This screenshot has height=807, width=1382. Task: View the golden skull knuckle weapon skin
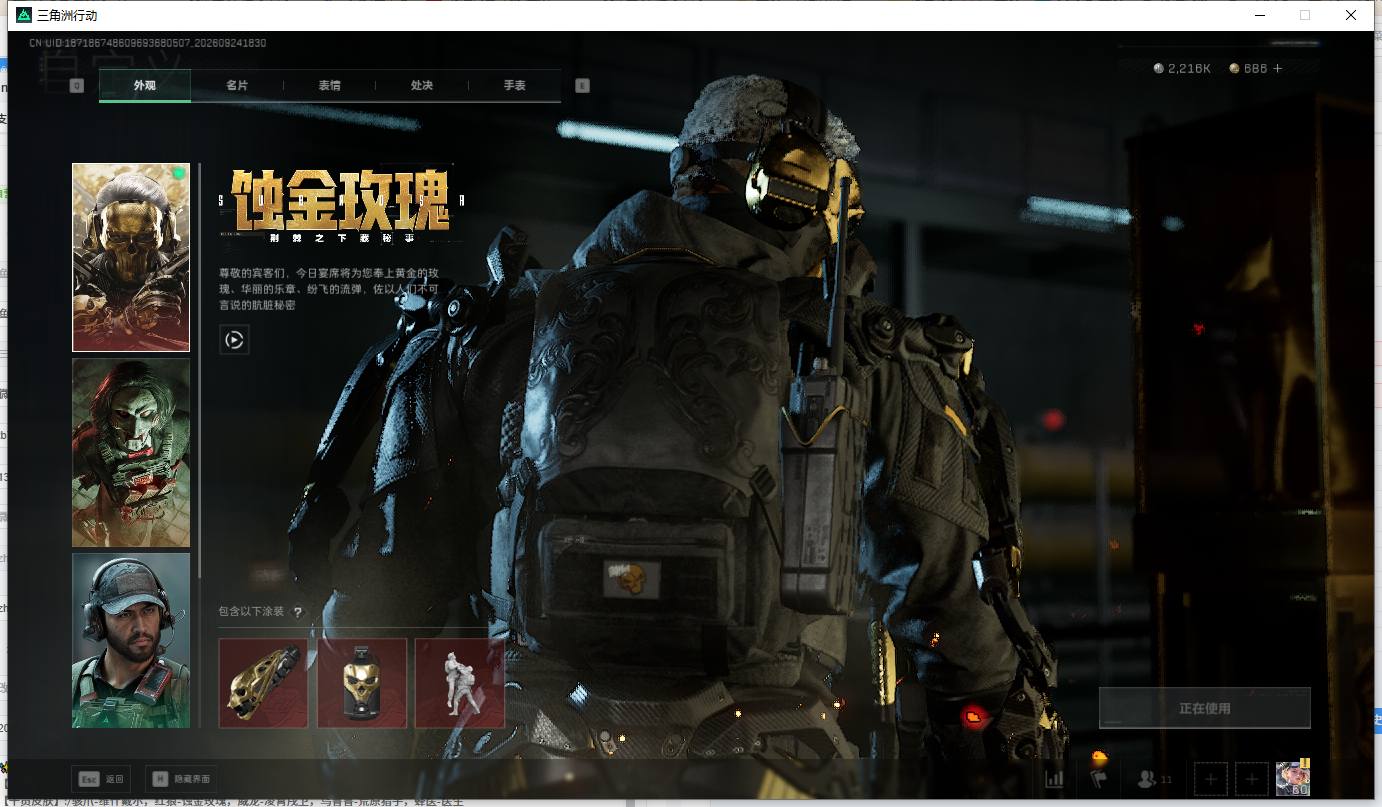[x=263, y=683]
